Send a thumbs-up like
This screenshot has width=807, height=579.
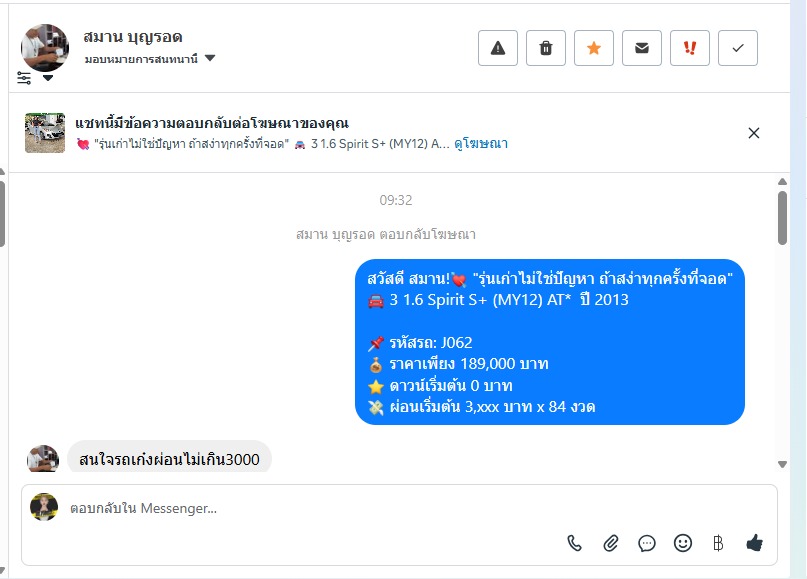coord(755,542)
